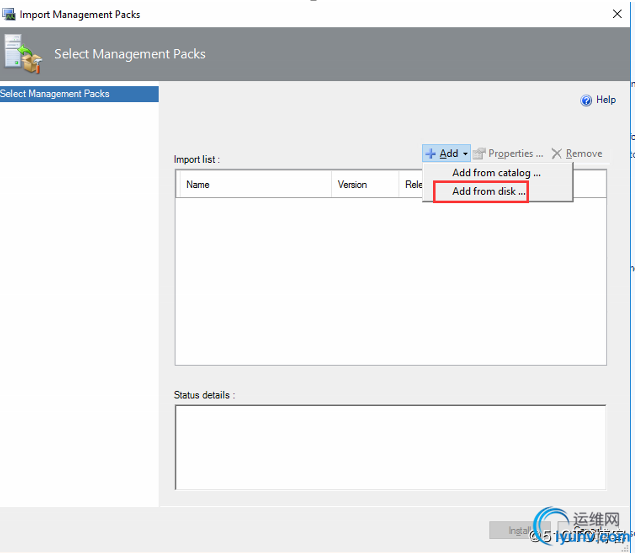Click the Properties icon in toolbar
The width and height of the screenshot is (636, 553).
pos(479,153)
